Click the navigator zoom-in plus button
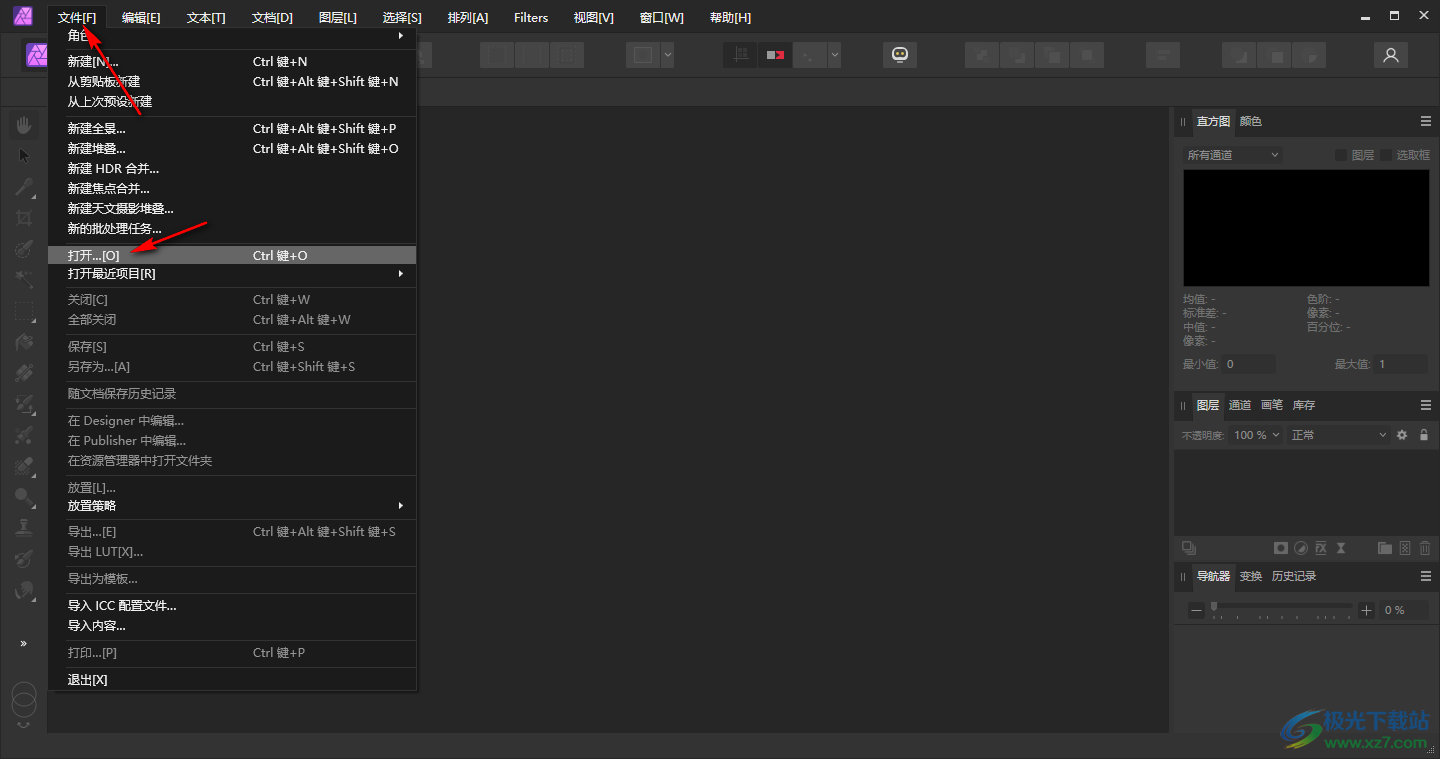 point(1367,610)
